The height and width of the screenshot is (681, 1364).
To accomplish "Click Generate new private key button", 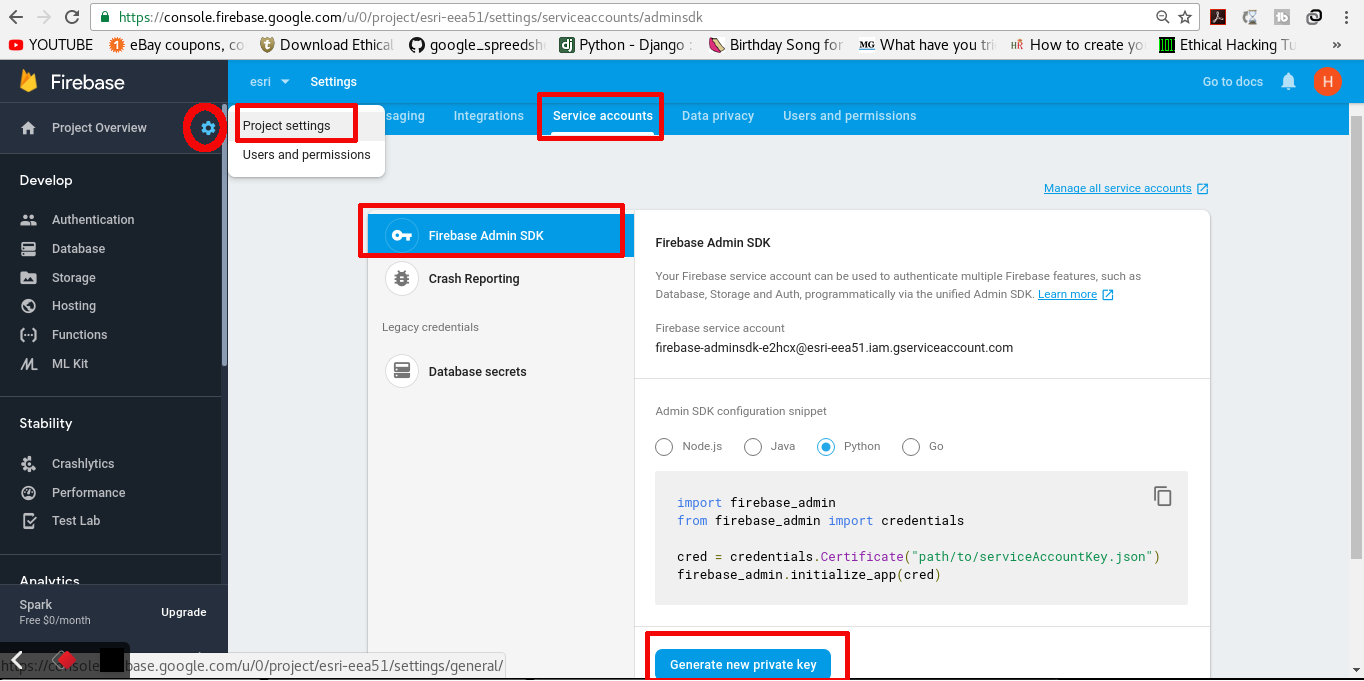I will (x=743, y=664).
